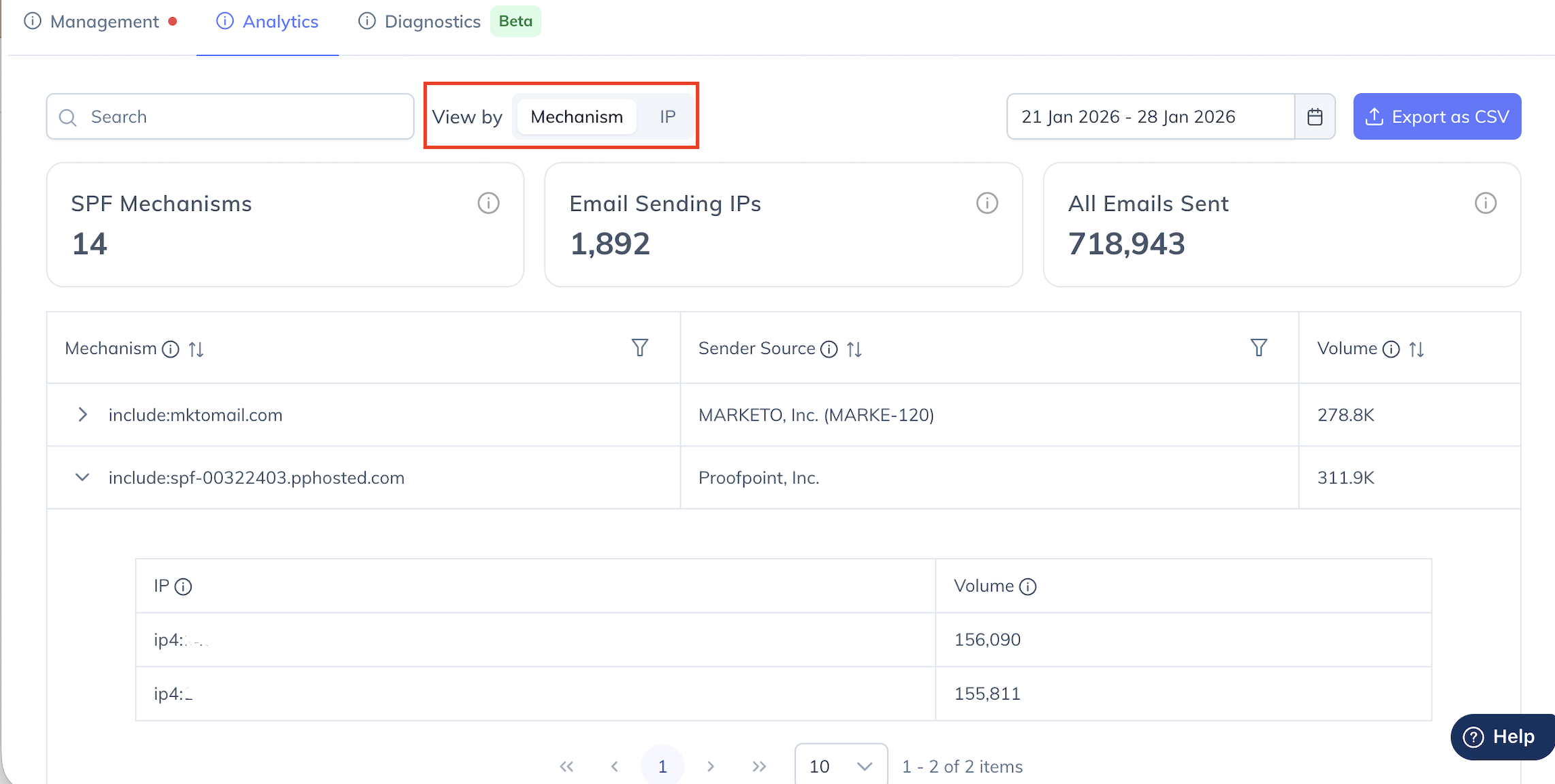Expand the include:mktomail.com row
This screenshot has height=784, width=1555.
pyautogui.click(x=82, y=414)
